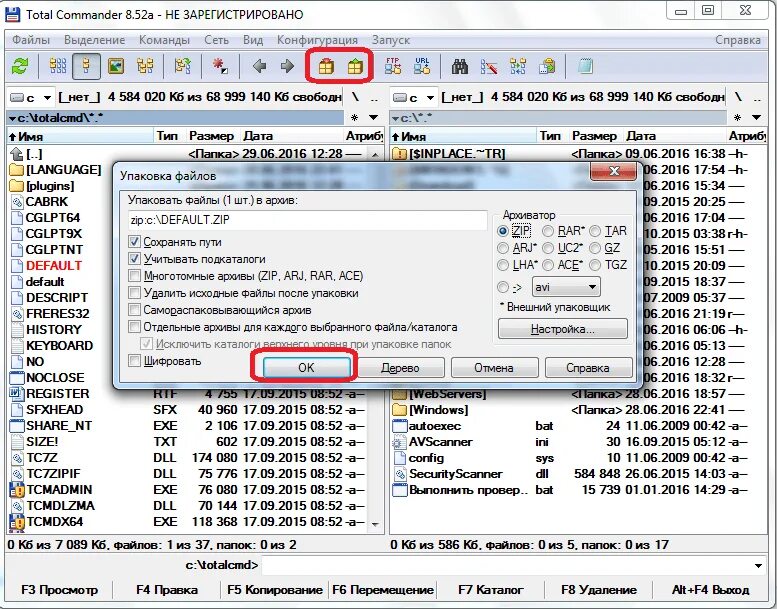The width and height of the screenshot is (777, 609).
Task: Open the command line history dropdown
Action: click(x=758, y=565)
